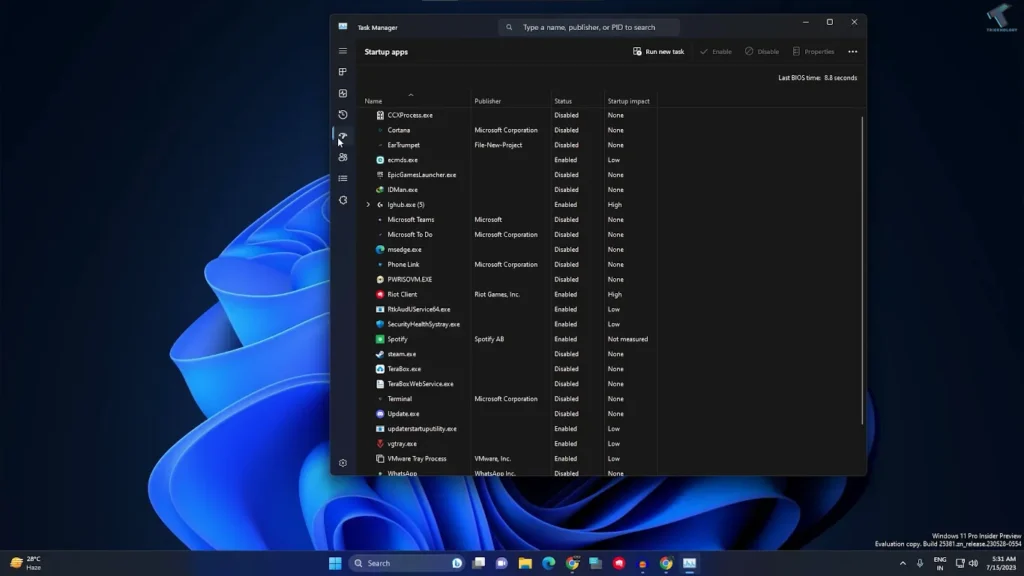Open Task Manager settings via the gear icon
The image size is (1024, 576).
point(343,463)
